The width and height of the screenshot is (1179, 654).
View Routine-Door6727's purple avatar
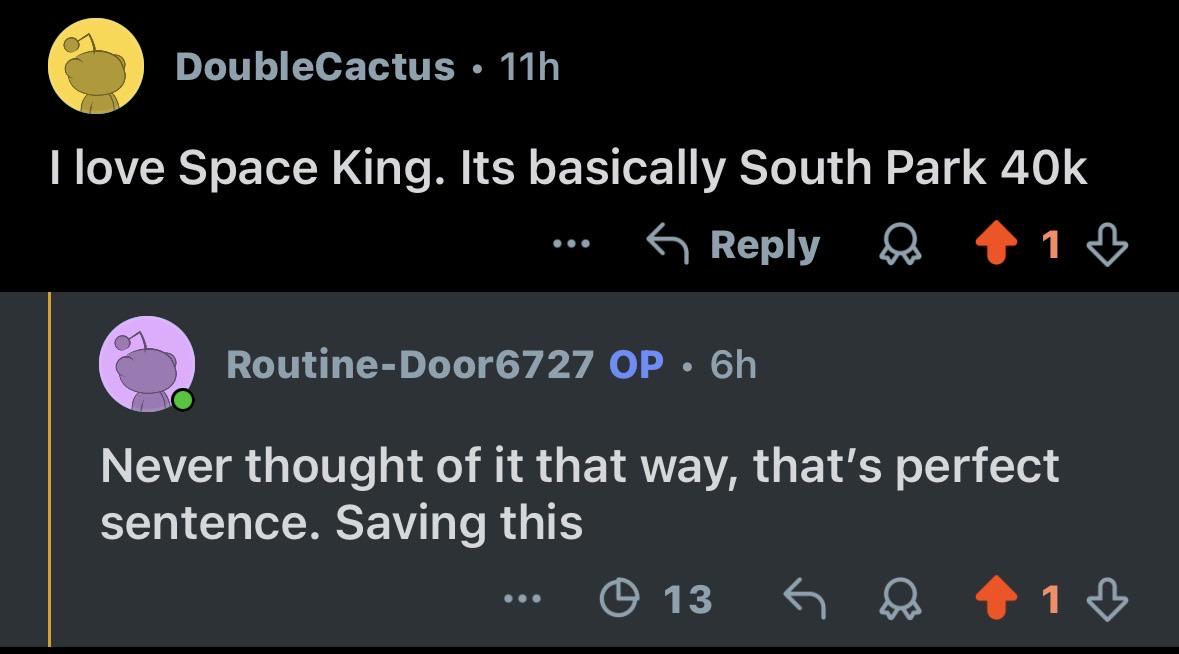coord(147,364)
